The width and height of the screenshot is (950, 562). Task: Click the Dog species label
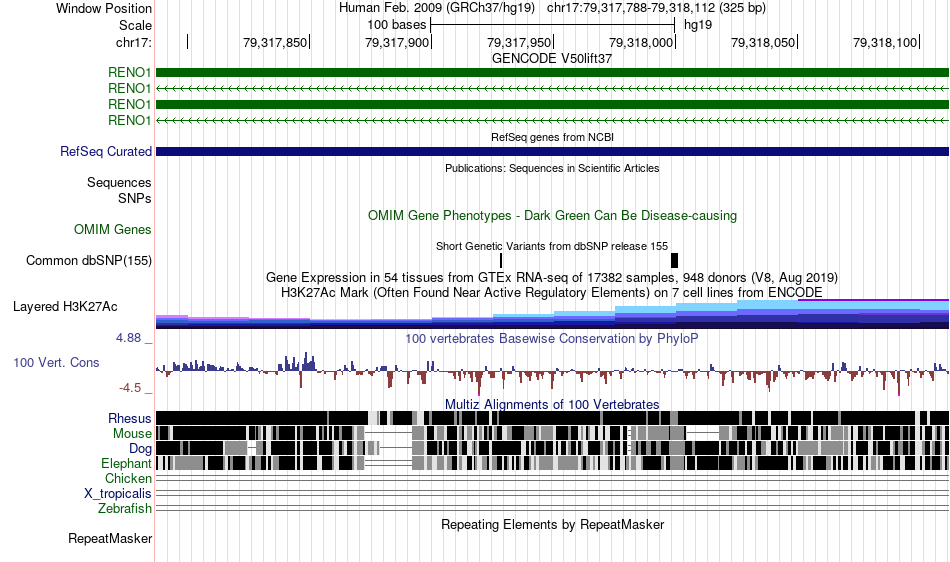tap(140, 449)
